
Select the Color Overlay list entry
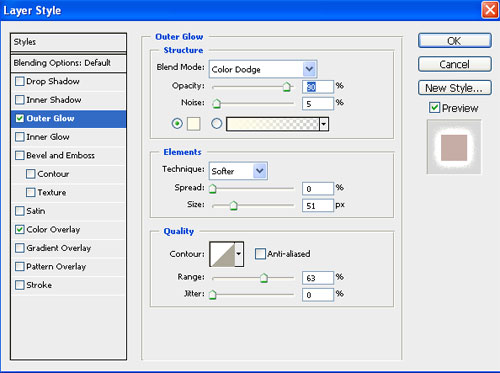coord(68,230)
